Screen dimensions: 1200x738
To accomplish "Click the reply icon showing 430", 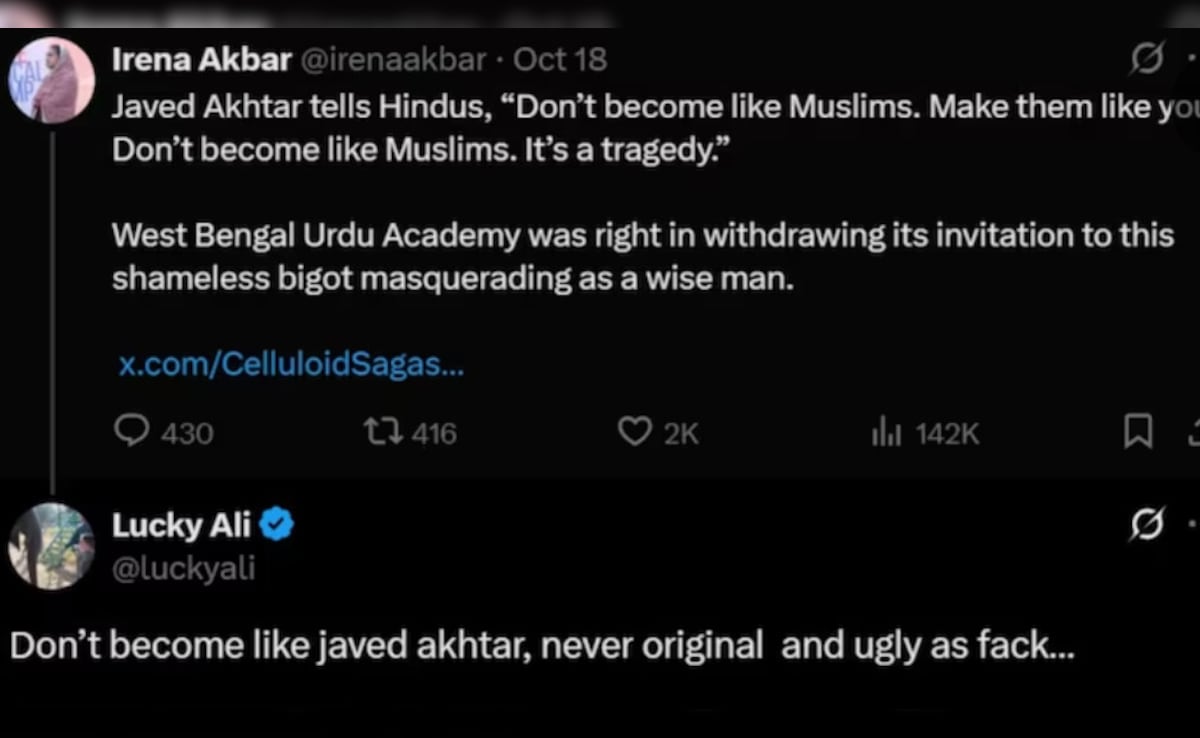I will (132, 432).
